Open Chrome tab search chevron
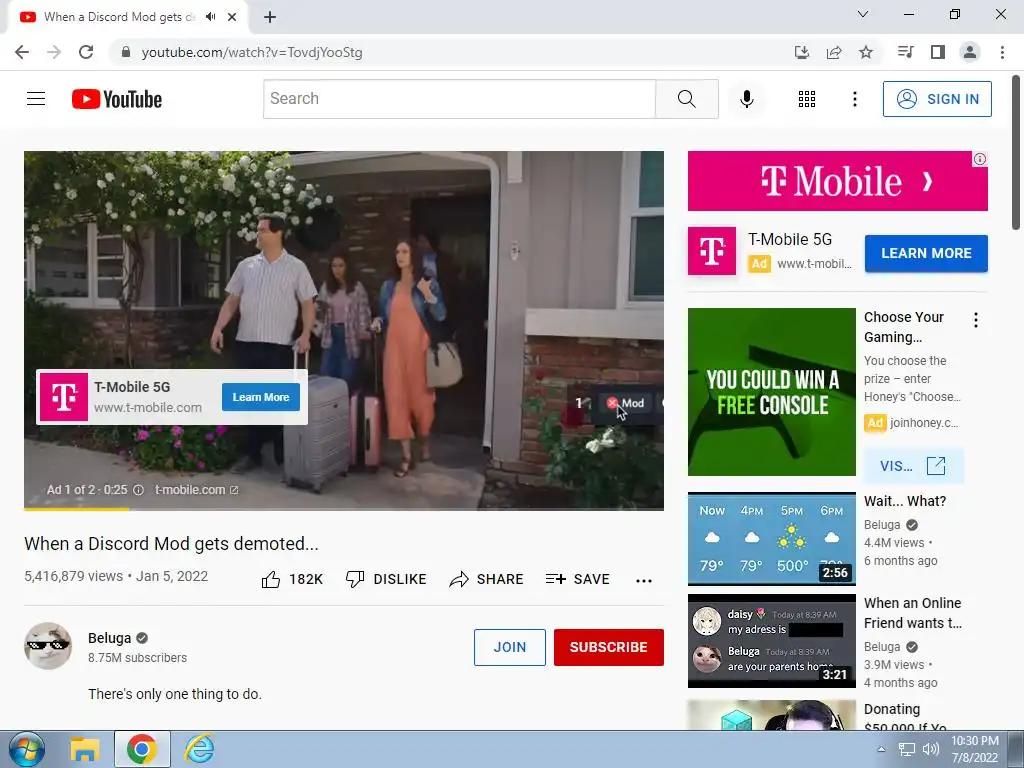1024x768 pixels. coord(862,14)
